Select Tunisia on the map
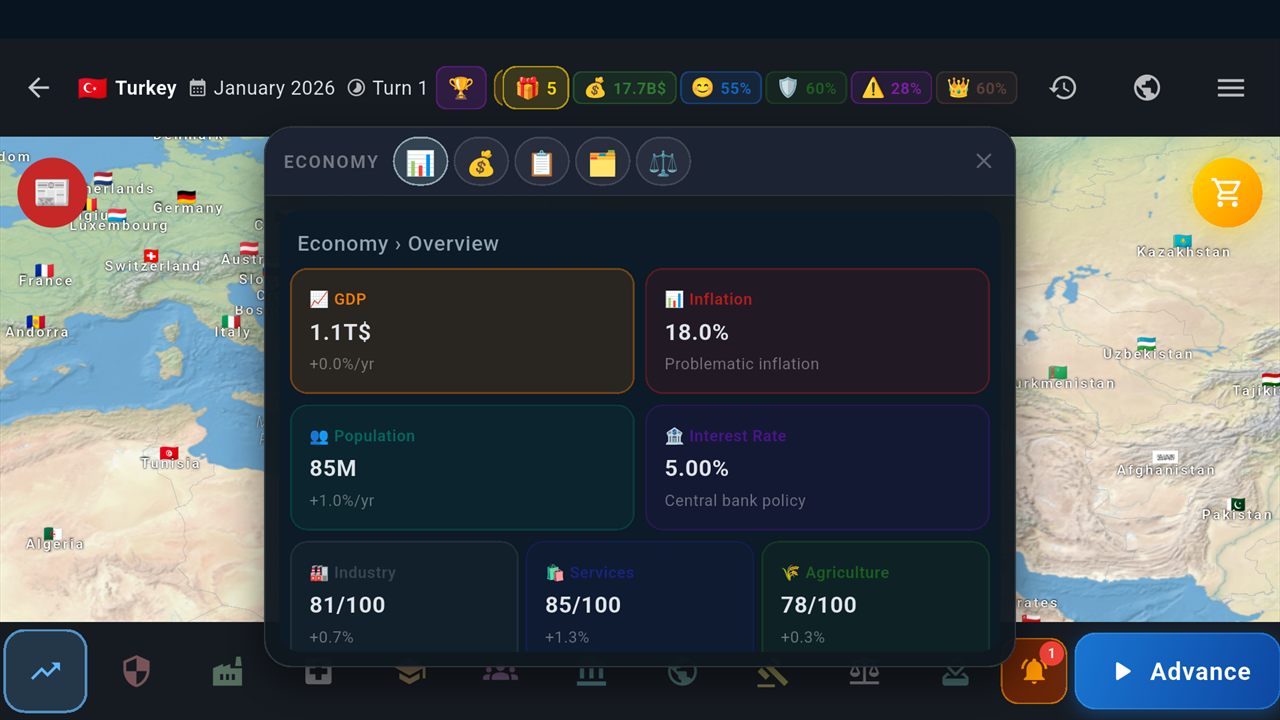The height and width of the screenshot is (720, 1280). pyautogui.click(x=170, y=458)
